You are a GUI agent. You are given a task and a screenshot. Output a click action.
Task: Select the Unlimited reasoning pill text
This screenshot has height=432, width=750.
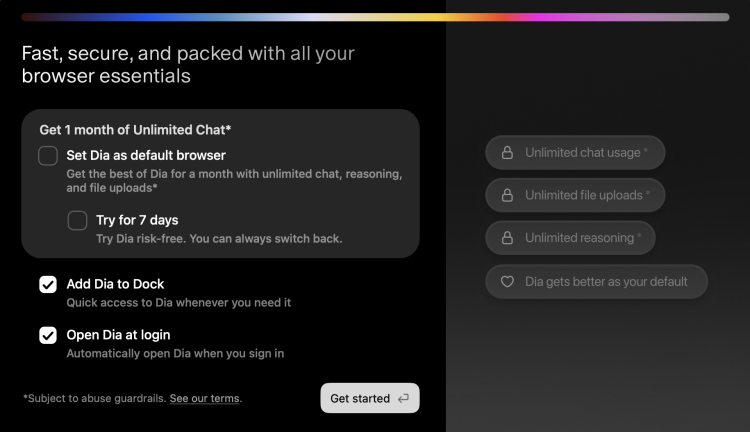582,238
